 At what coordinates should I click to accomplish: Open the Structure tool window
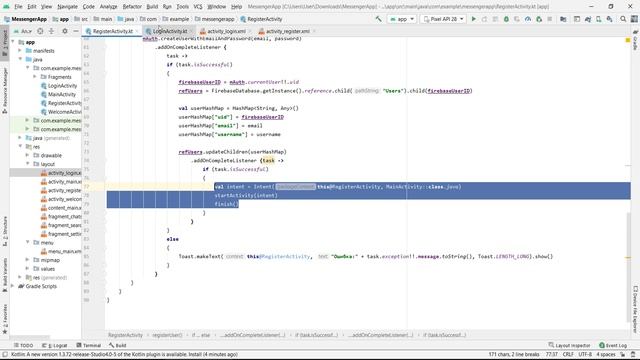5,231
